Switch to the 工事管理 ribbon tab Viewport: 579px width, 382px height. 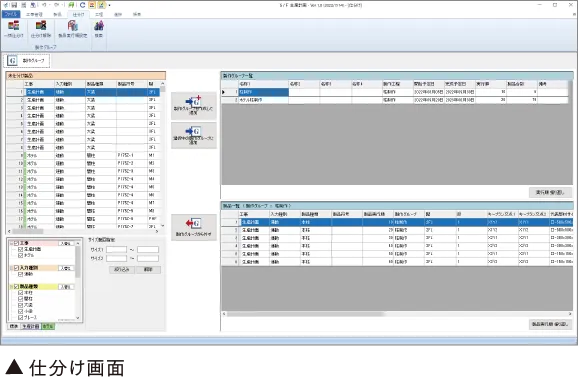pos(34,14)
